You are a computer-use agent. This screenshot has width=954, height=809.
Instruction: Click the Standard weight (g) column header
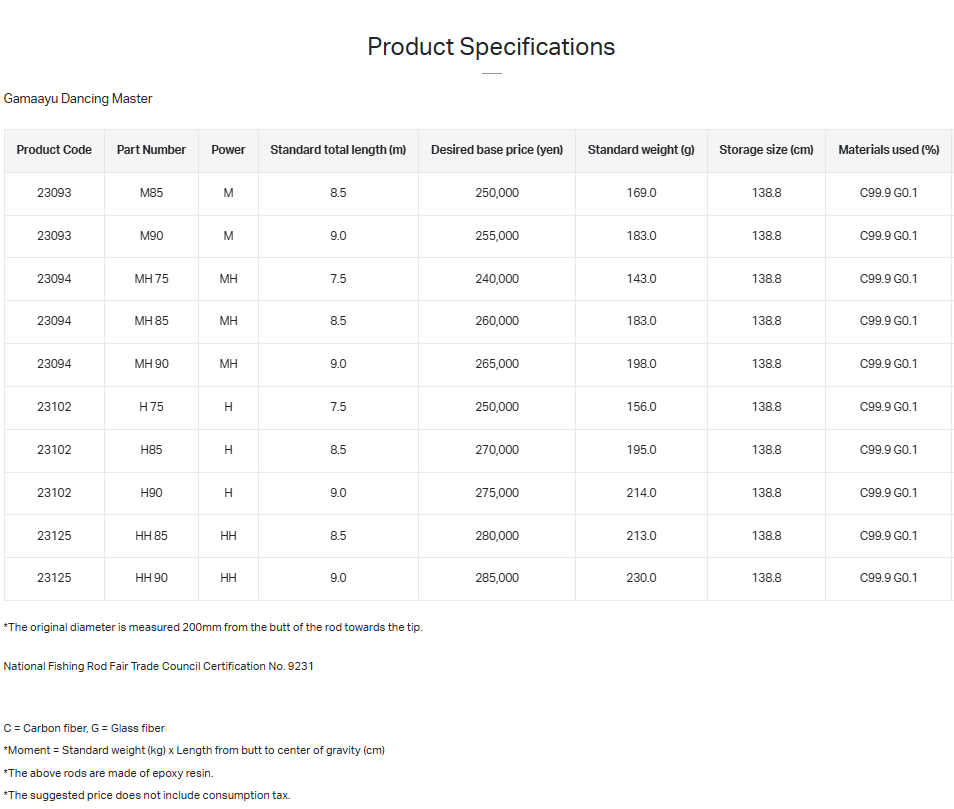(x=641, y=150)
